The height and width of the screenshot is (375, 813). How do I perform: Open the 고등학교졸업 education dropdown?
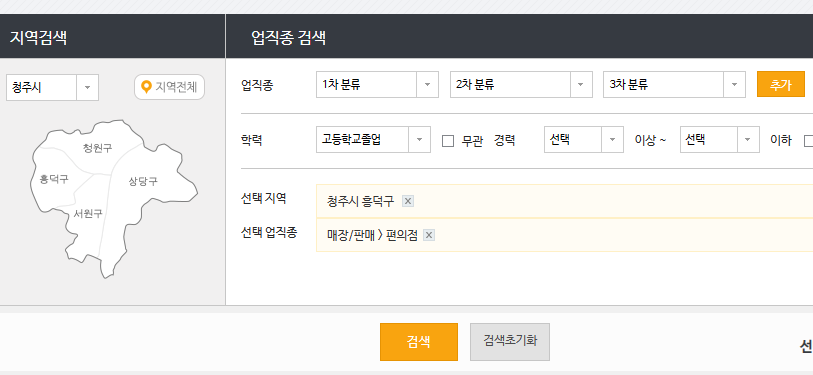pos(373,140)
